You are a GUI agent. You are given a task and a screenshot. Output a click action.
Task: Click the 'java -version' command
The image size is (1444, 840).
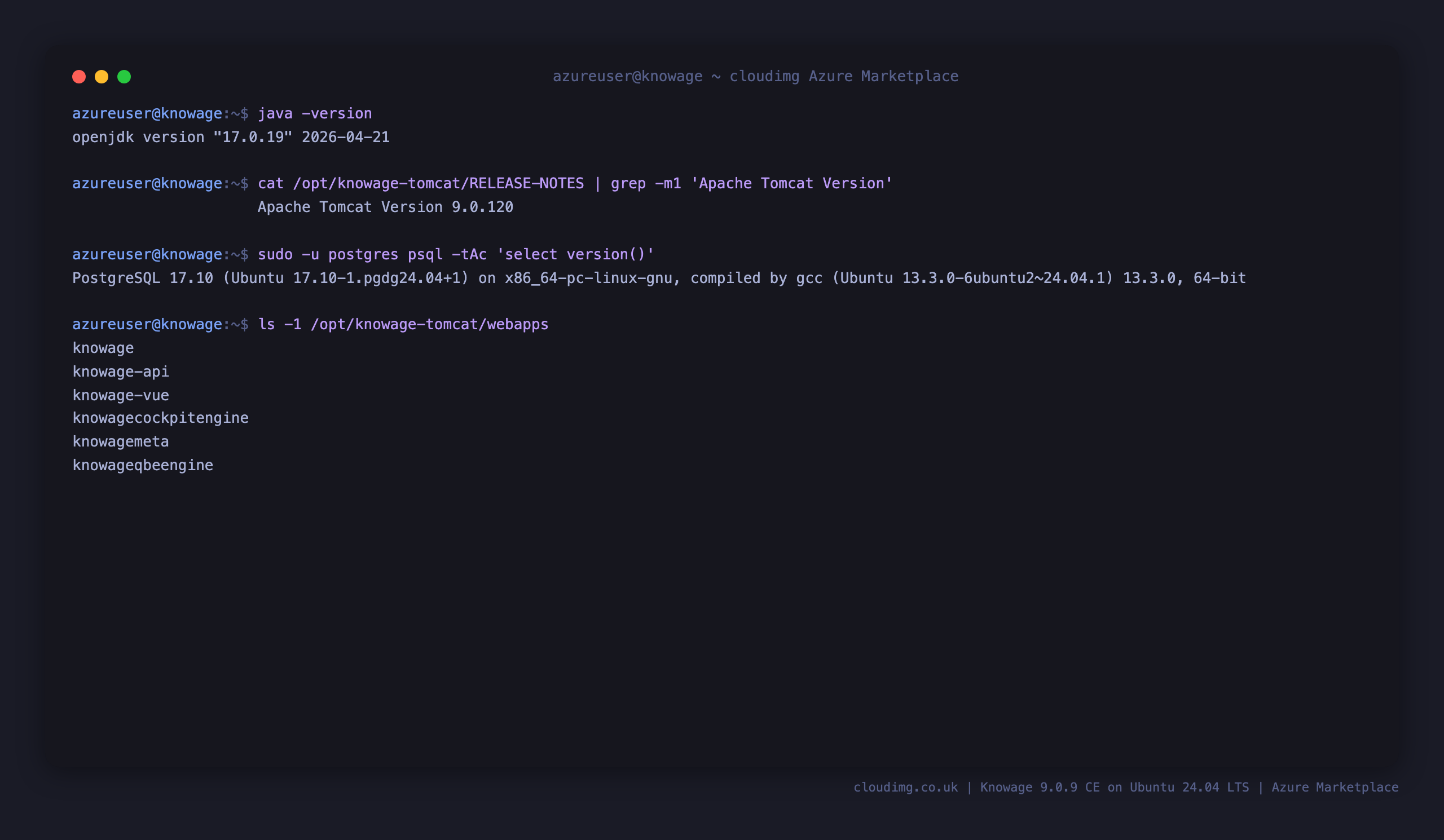pyautogui.click(x=315, y=113)
